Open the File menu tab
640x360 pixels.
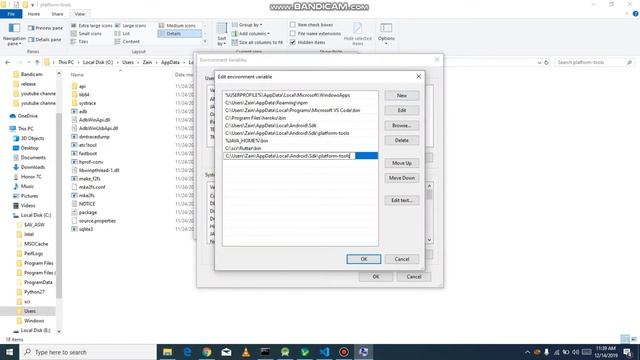click(x=11, y=14)
